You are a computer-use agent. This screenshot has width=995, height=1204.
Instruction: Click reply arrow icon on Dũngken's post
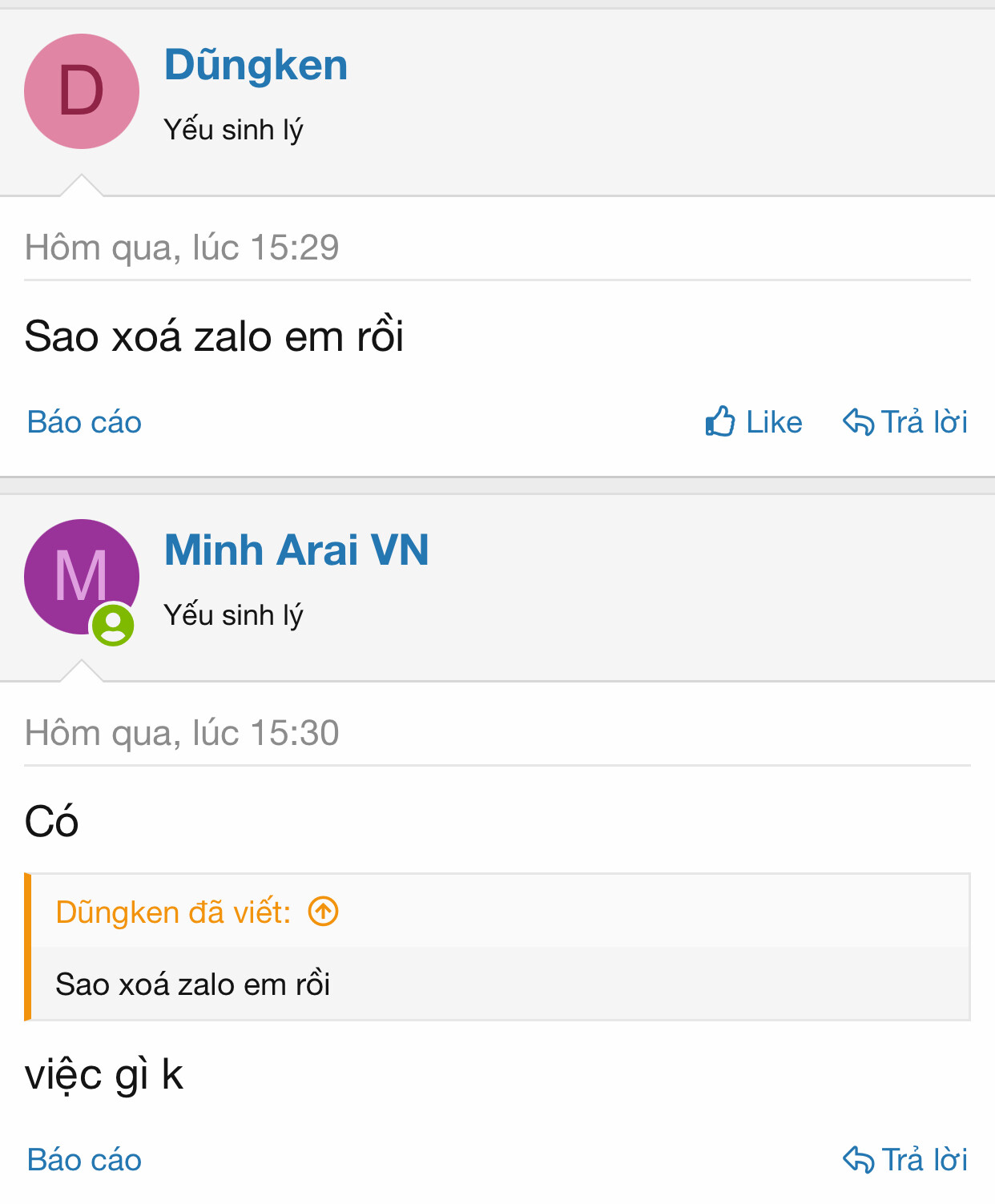point(859,421)
